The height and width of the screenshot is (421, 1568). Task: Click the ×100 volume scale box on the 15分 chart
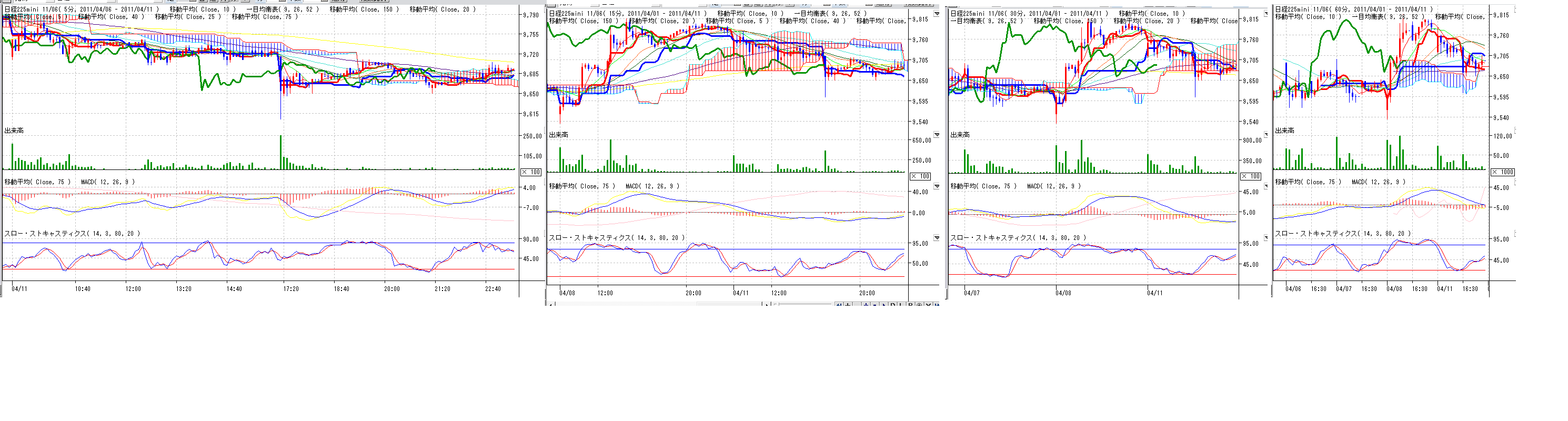pos(920,176)
